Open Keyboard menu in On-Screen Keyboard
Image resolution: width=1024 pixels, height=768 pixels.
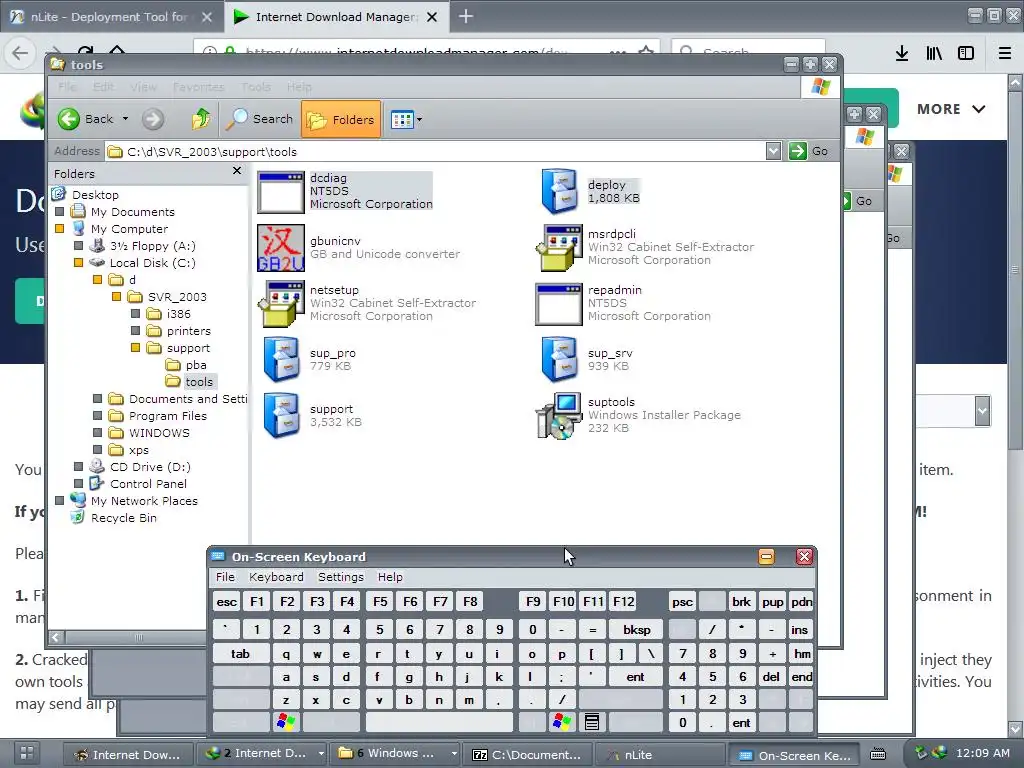(276, 577)
